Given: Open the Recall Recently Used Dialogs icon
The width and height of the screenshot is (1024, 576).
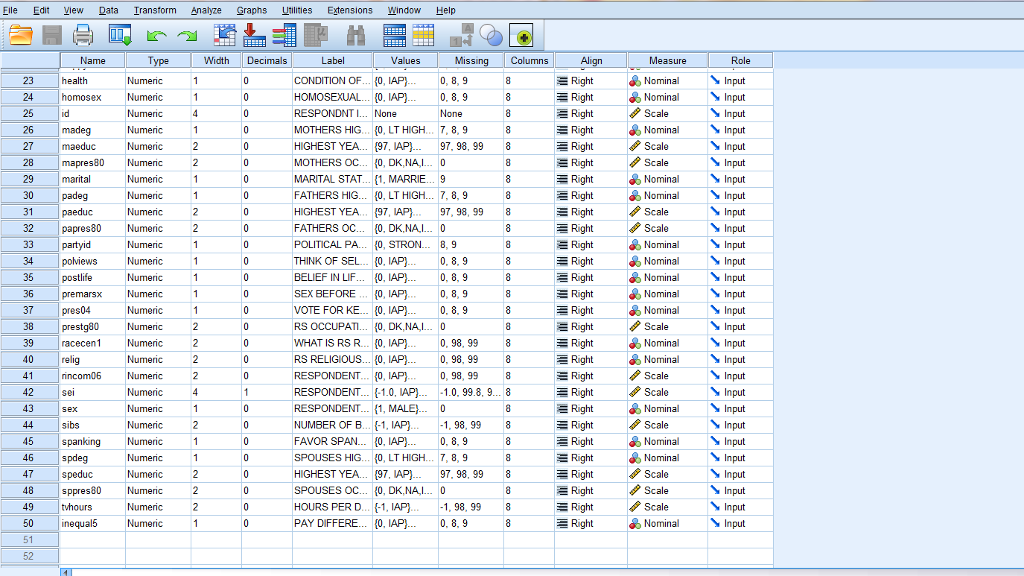Looking at the screenshot, I should pyautogui.click(x=120, y=35).
